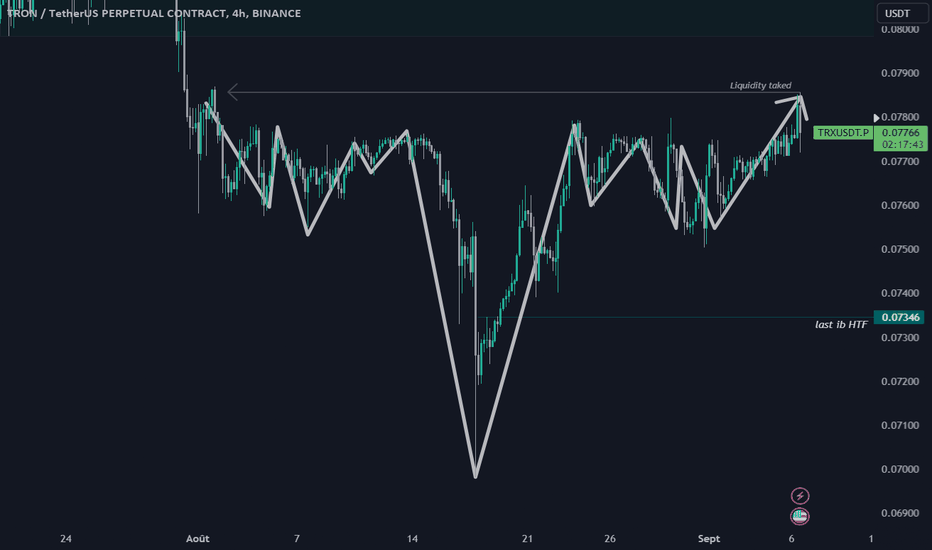The height and width of the screenshot is (550, 932).
Task: Click the 'Sept' date on time axis
Action: 709,539
